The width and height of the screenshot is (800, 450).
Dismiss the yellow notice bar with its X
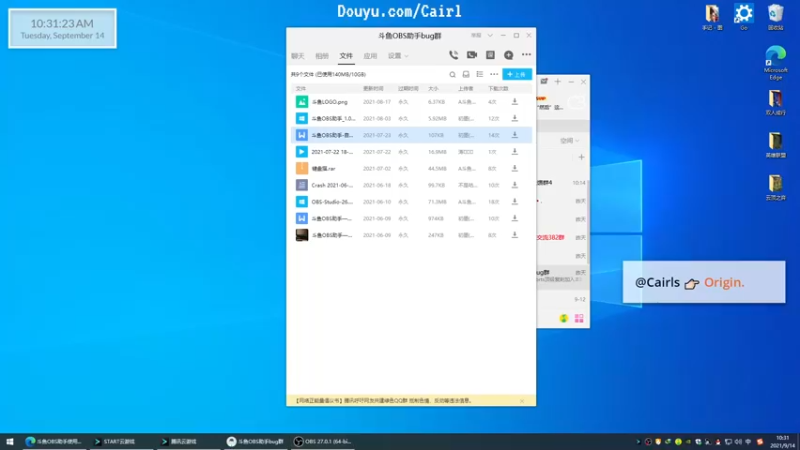click(x=521, y=401)
